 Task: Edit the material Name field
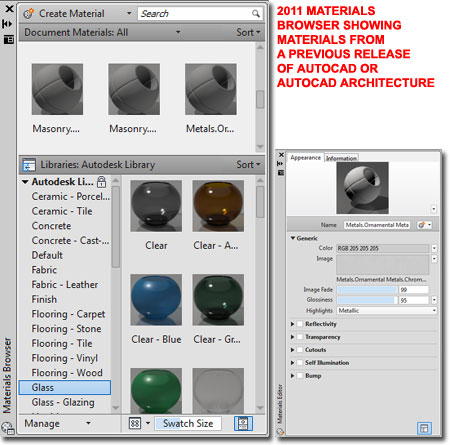[x=377, y=225]
